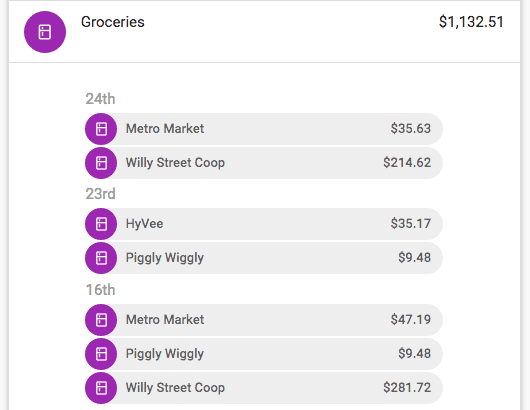Click the HyVee transaction icon
This screenshot has width=530, height=410.
[101, 224]
